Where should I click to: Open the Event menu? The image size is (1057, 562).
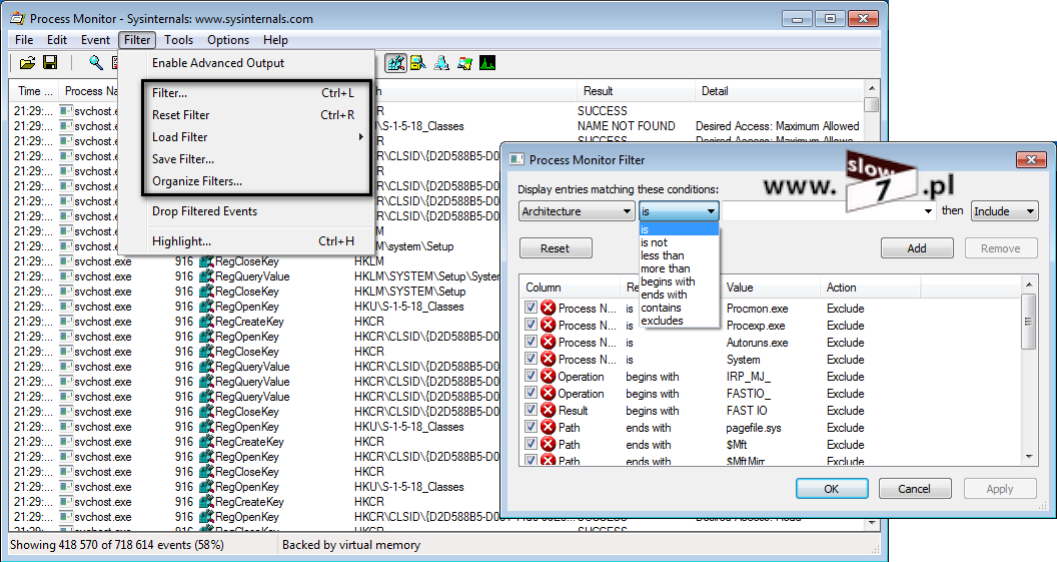pos(95,40)
